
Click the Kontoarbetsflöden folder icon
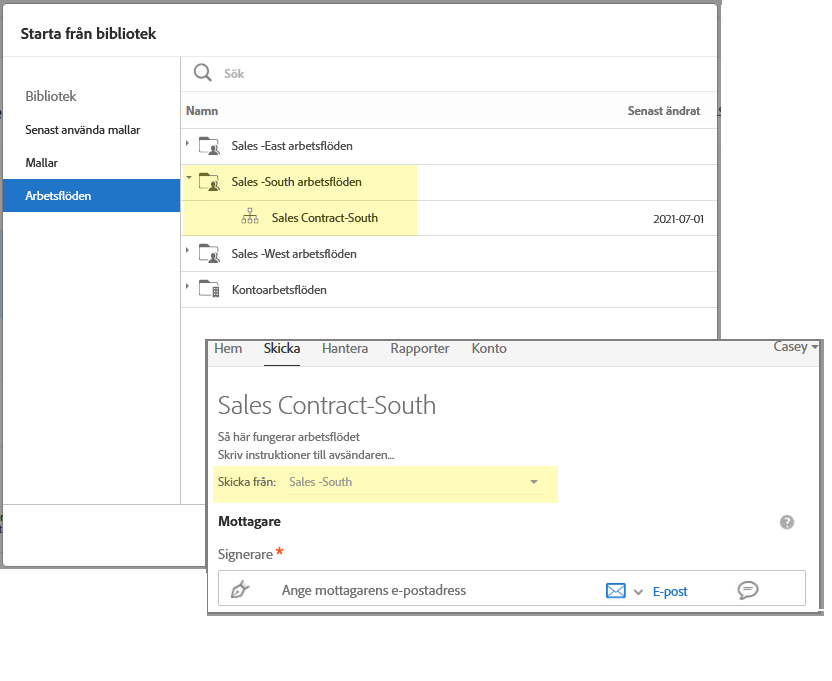(209, 290)
